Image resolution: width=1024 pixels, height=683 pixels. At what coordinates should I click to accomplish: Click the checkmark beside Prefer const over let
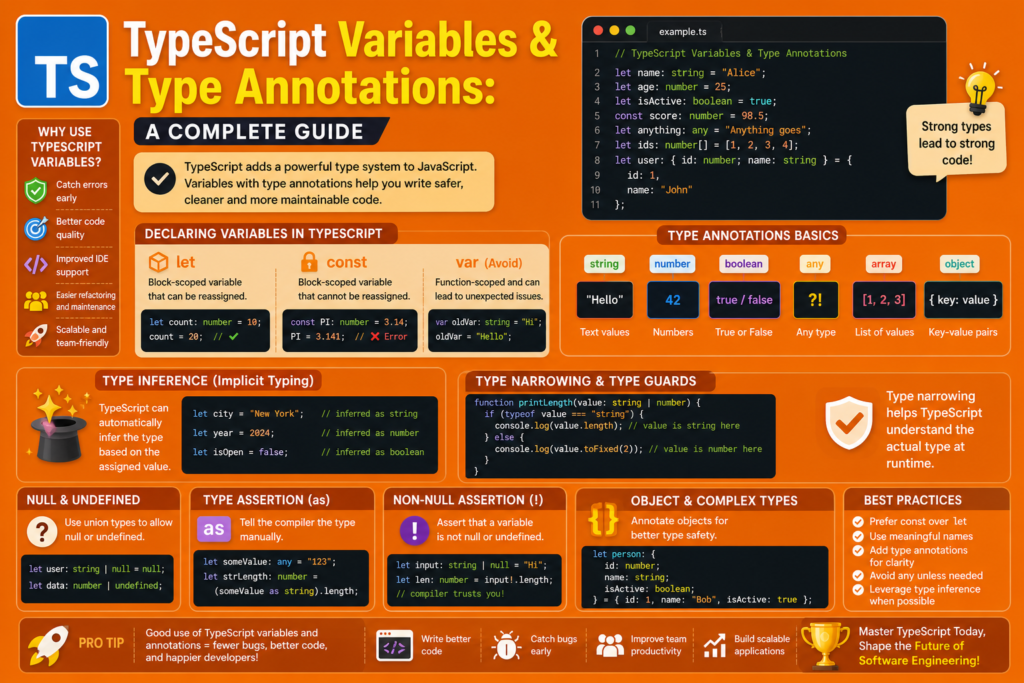coord(858,521)
